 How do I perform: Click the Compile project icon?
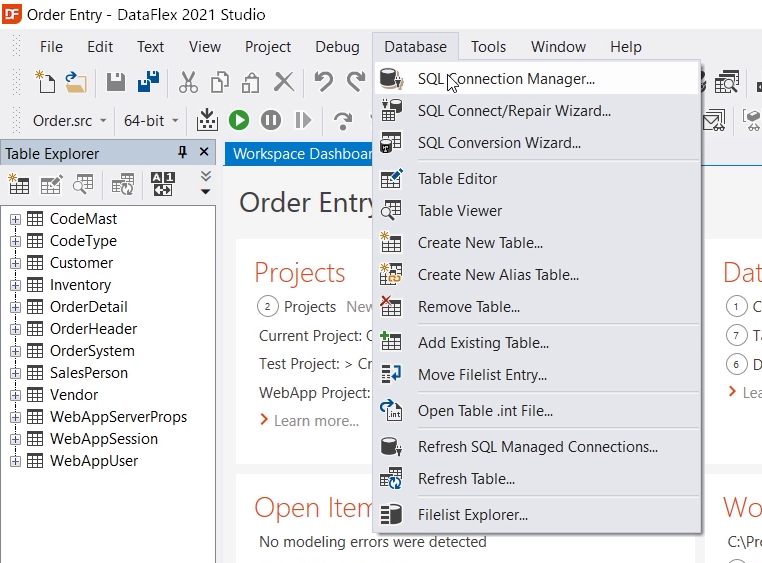click(x=207, y=121)
